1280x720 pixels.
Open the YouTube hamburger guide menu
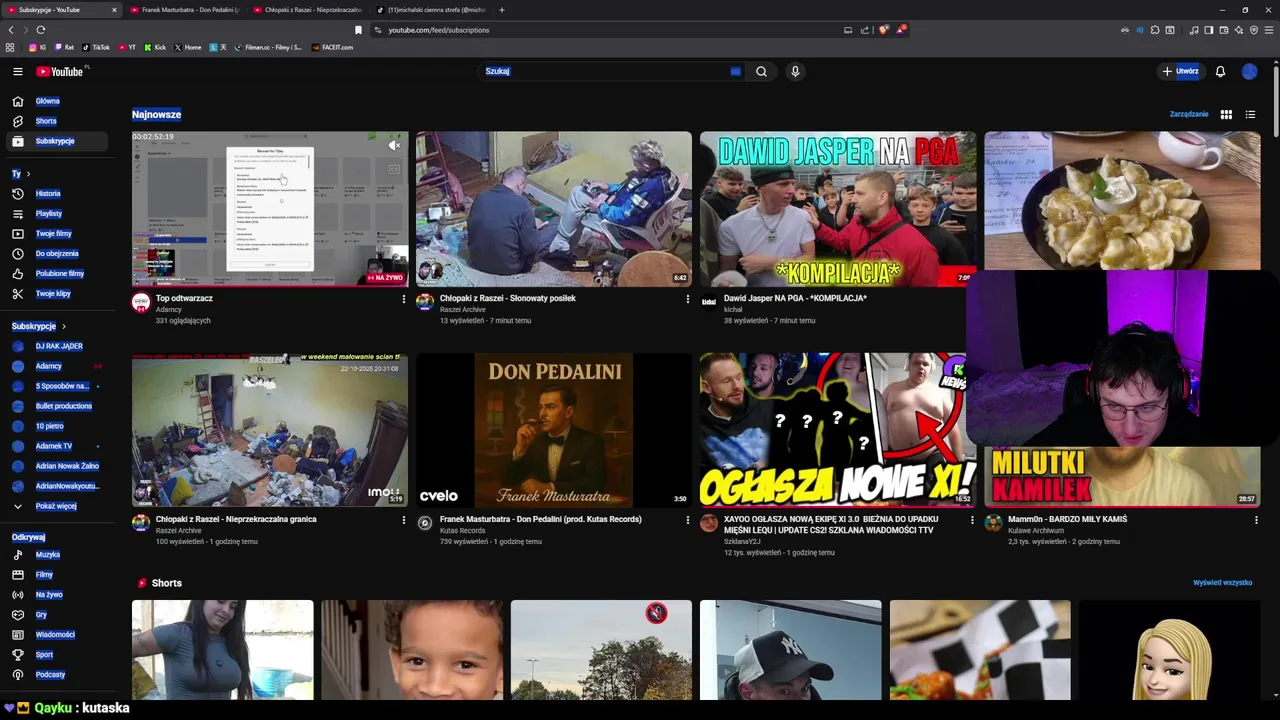(x=17, y=71)
